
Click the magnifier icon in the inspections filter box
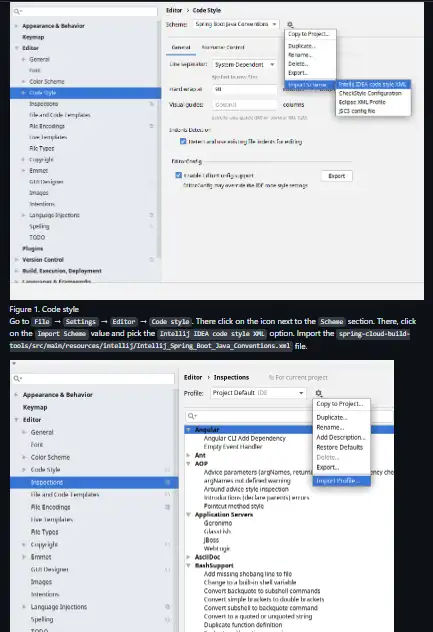(192, 416)
